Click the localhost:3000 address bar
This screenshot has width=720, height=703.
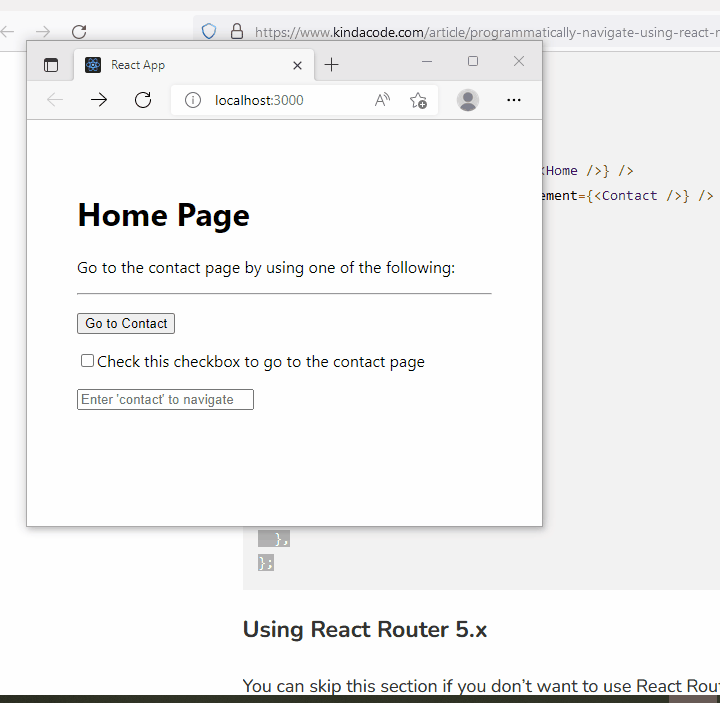tap(280, 100)
